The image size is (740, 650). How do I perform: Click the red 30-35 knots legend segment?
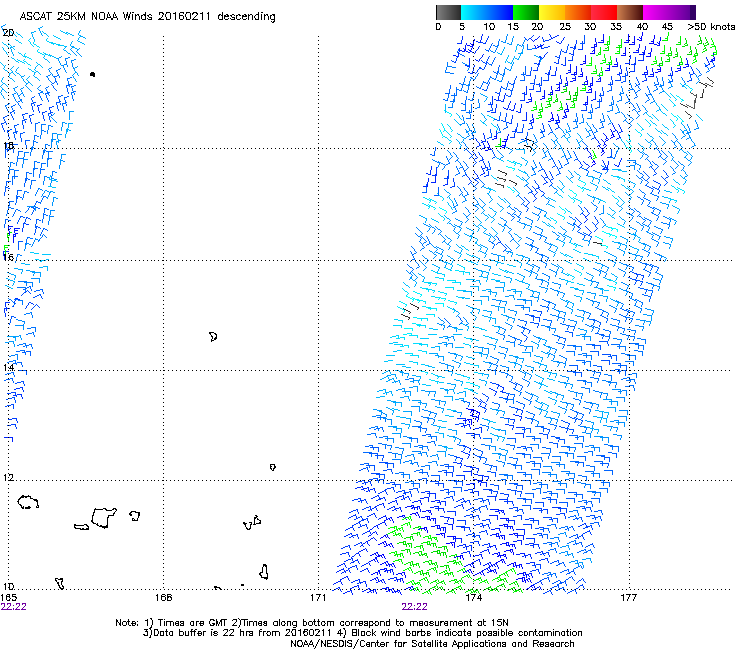604,12
